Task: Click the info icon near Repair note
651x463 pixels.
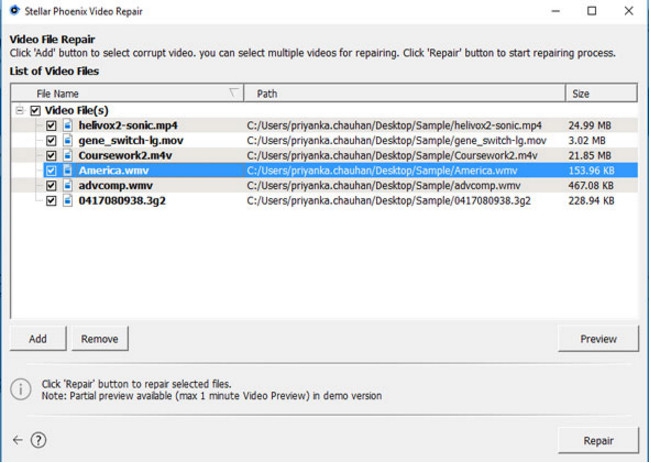Action: (20, 390)
